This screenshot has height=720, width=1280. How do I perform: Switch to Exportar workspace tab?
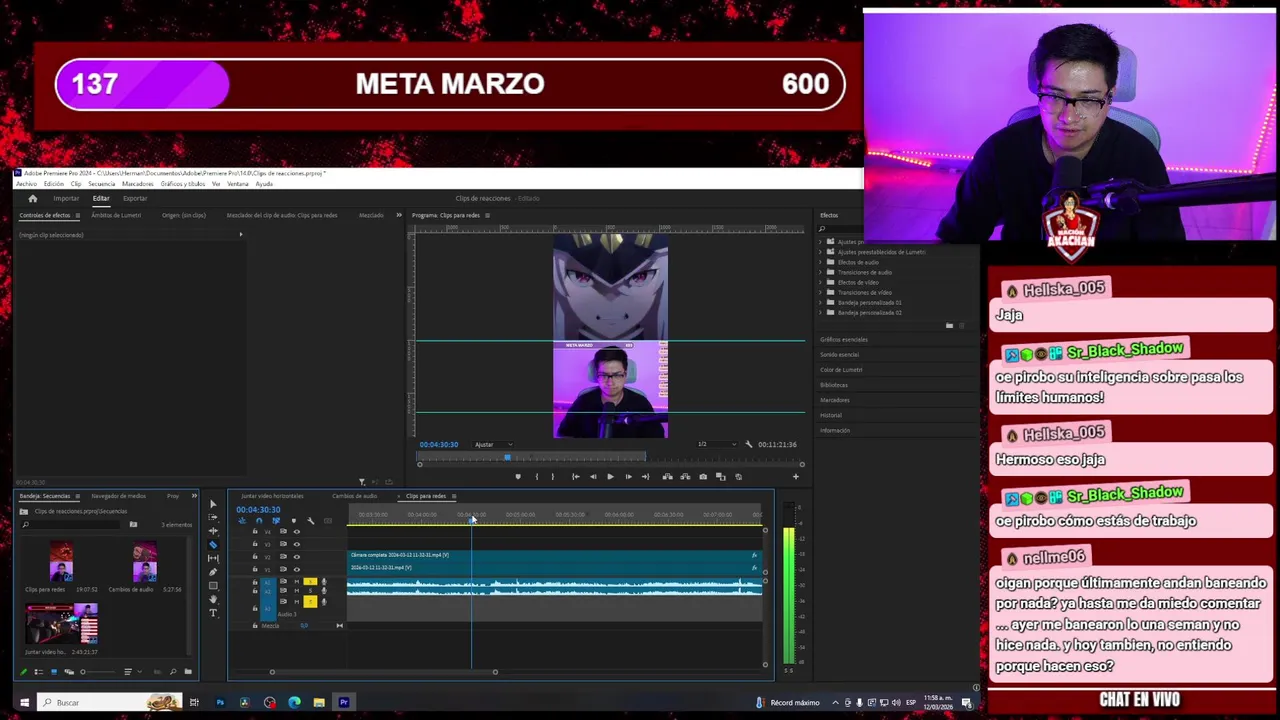(134, 198)
